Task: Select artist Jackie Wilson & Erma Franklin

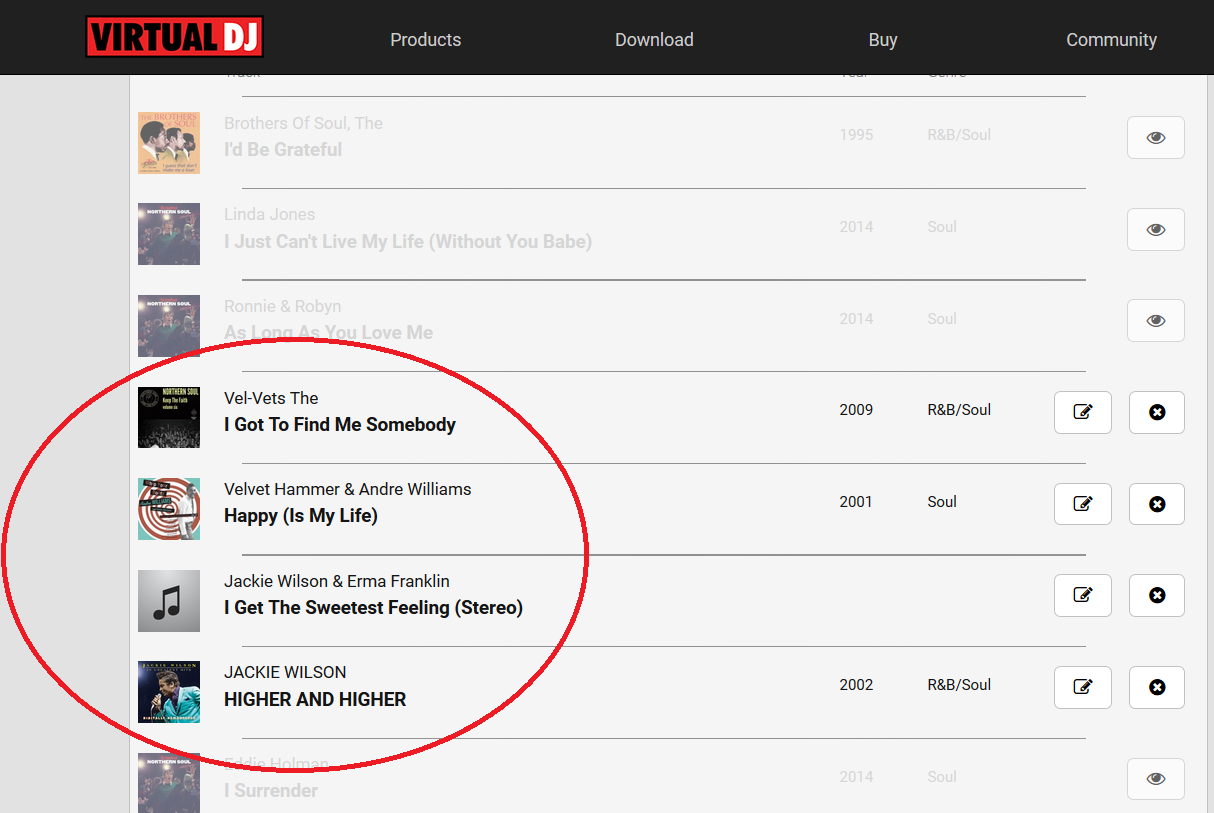Action: [337, 581]
